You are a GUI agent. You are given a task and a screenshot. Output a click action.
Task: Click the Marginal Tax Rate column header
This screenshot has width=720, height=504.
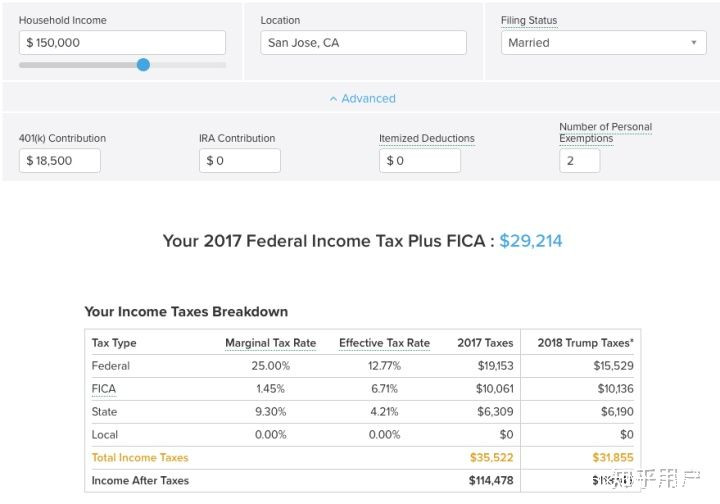pyautogui.click(x=270, y=343)
